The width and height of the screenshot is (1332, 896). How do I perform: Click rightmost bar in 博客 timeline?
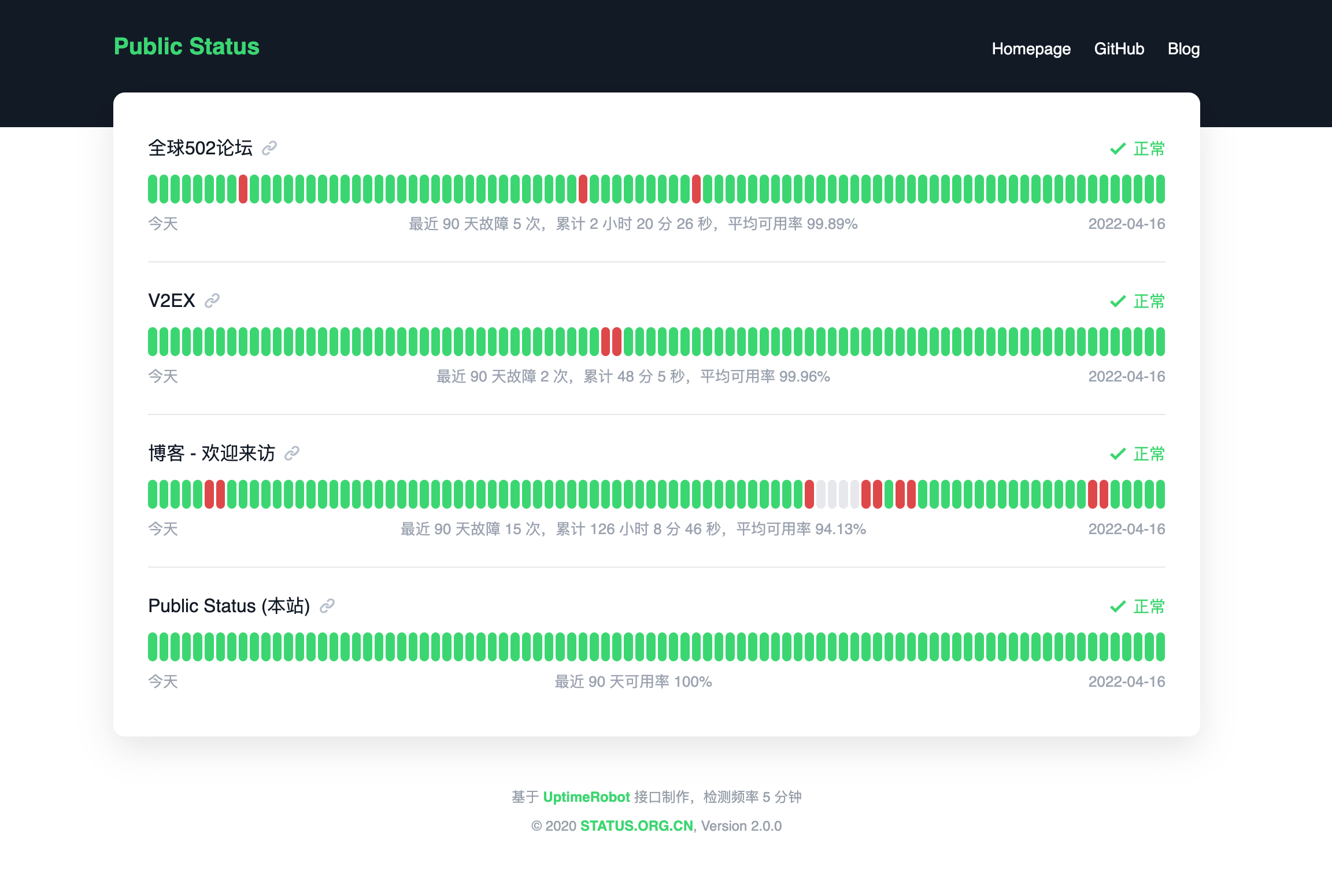[x=1160, y=494]
